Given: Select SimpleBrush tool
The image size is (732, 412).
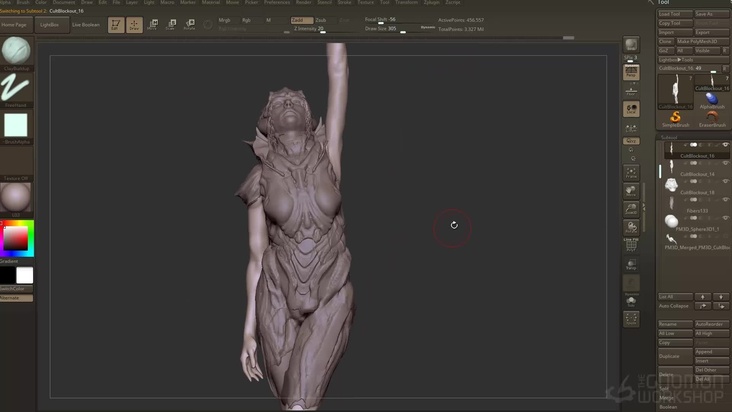Looking at the screenshot, I should (x=676, y=119).
